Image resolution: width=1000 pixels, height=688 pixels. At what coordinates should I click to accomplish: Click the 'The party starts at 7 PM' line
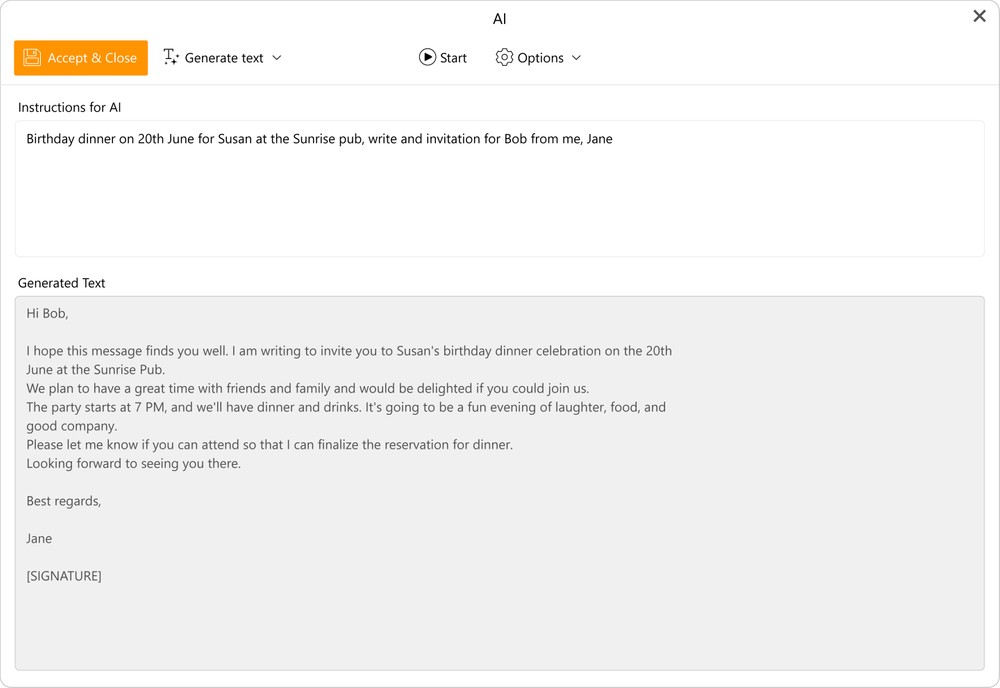(346, 407)
